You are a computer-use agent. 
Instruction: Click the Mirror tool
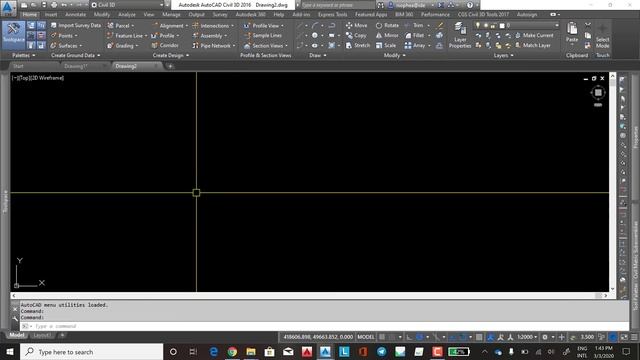387,36
